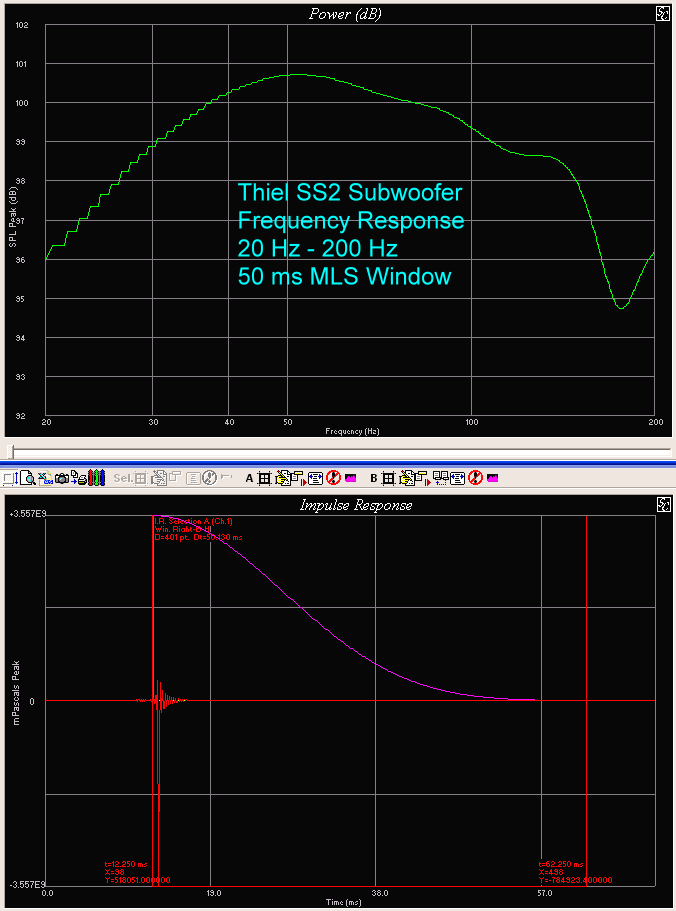Open the multicolored bars icon
676x911 pixels.
click(96, 478)
